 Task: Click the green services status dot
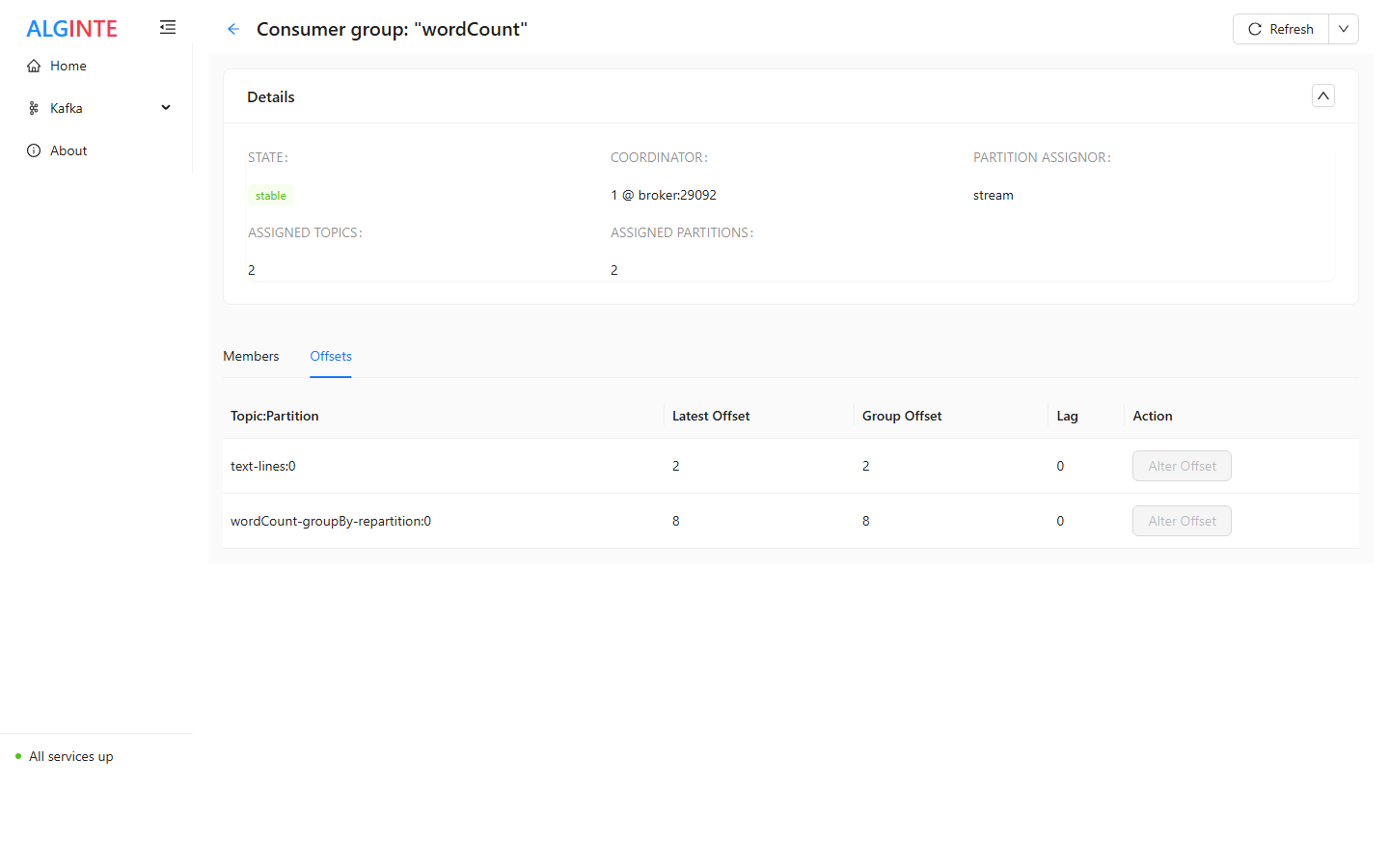point(18,756)
